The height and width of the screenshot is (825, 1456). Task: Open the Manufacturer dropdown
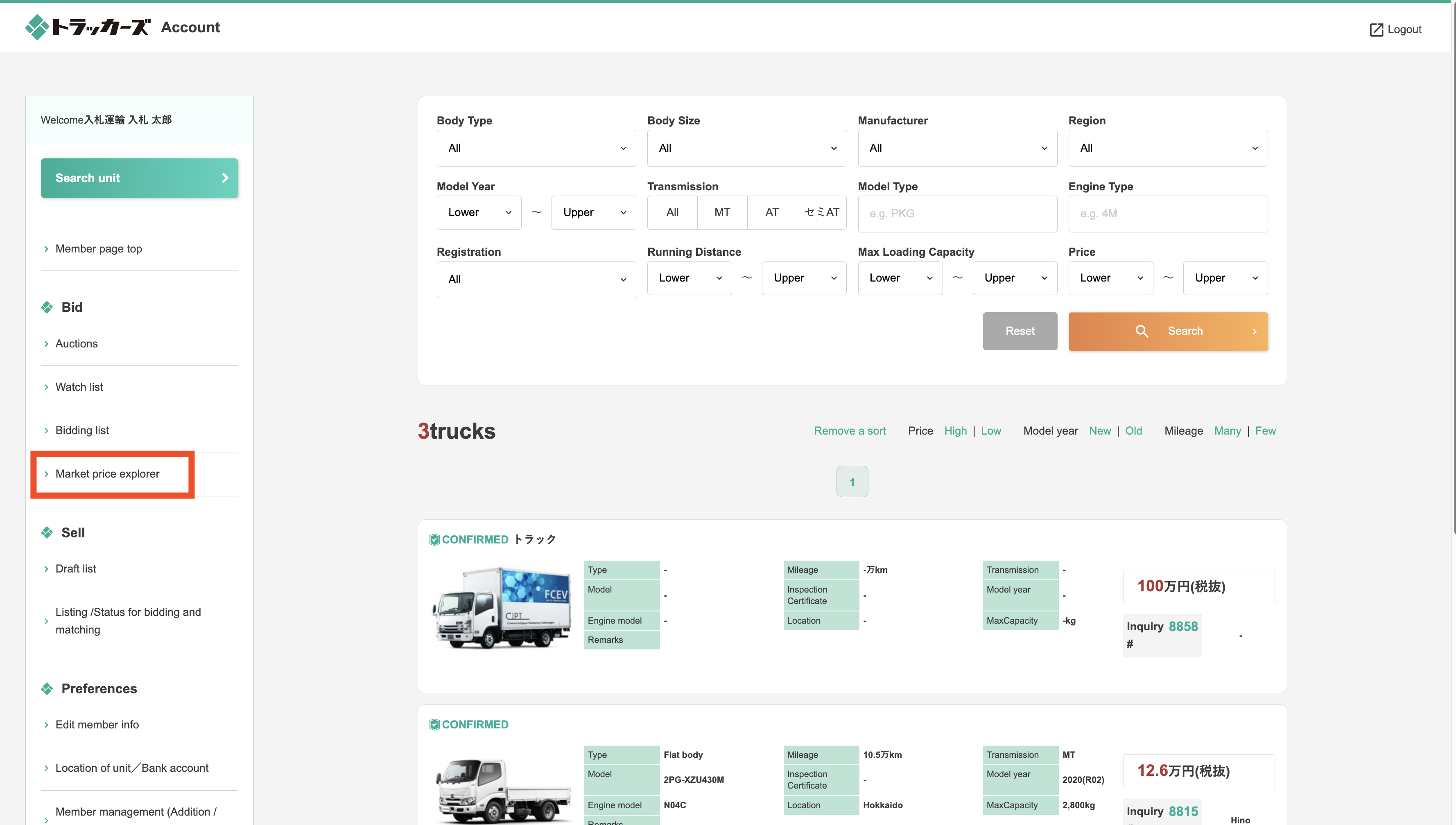pyautogui.click(x=957, y=148)
